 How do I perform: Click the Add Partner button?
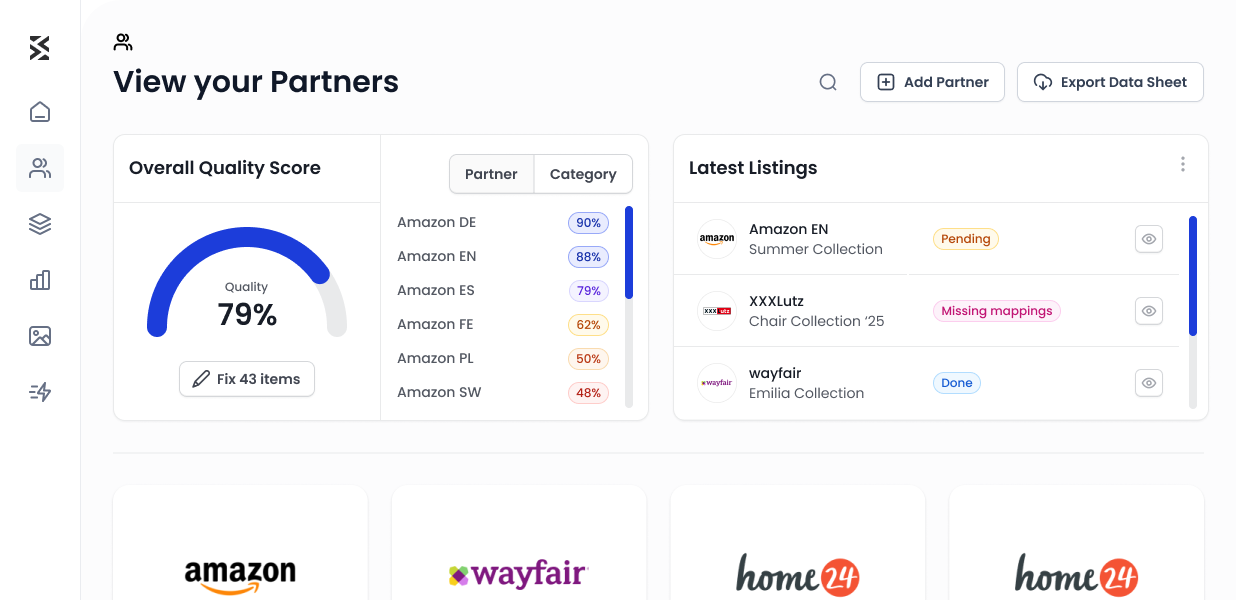pyautogui.click(x=932, y=82)
